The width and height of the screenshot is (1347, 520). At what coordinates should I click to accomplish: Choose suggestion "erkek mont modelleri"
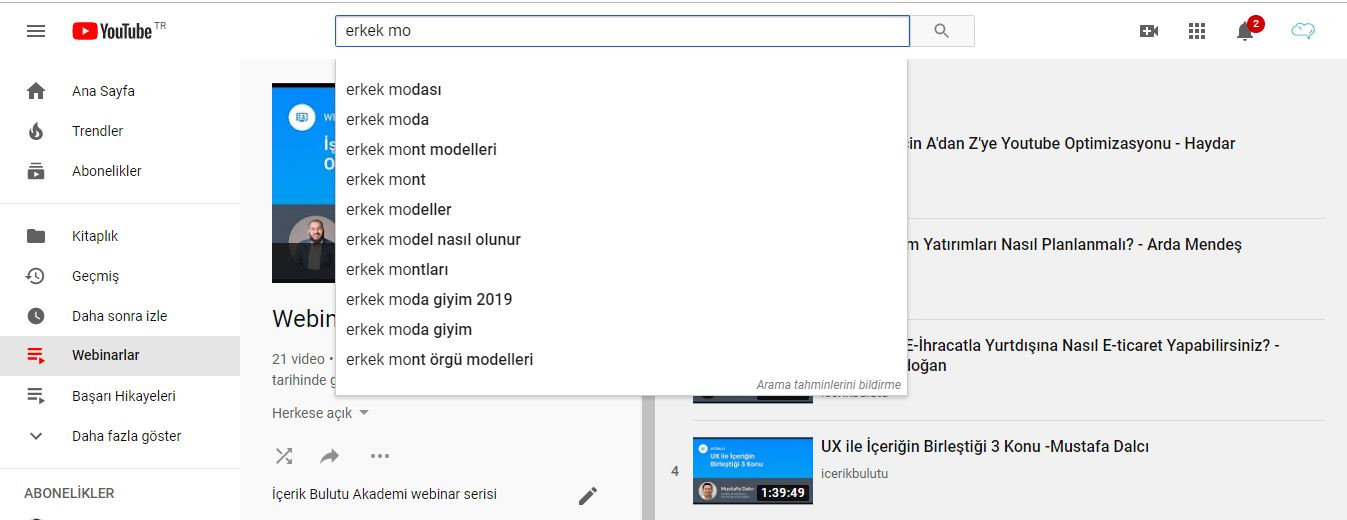coord(421,149)
